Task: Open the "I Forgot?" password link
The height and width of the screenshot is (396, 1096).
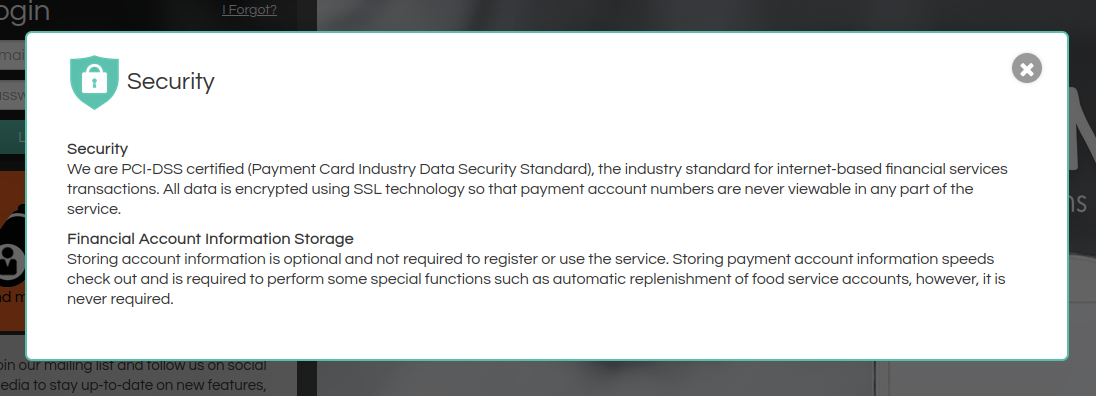Action: coord(249,10)
